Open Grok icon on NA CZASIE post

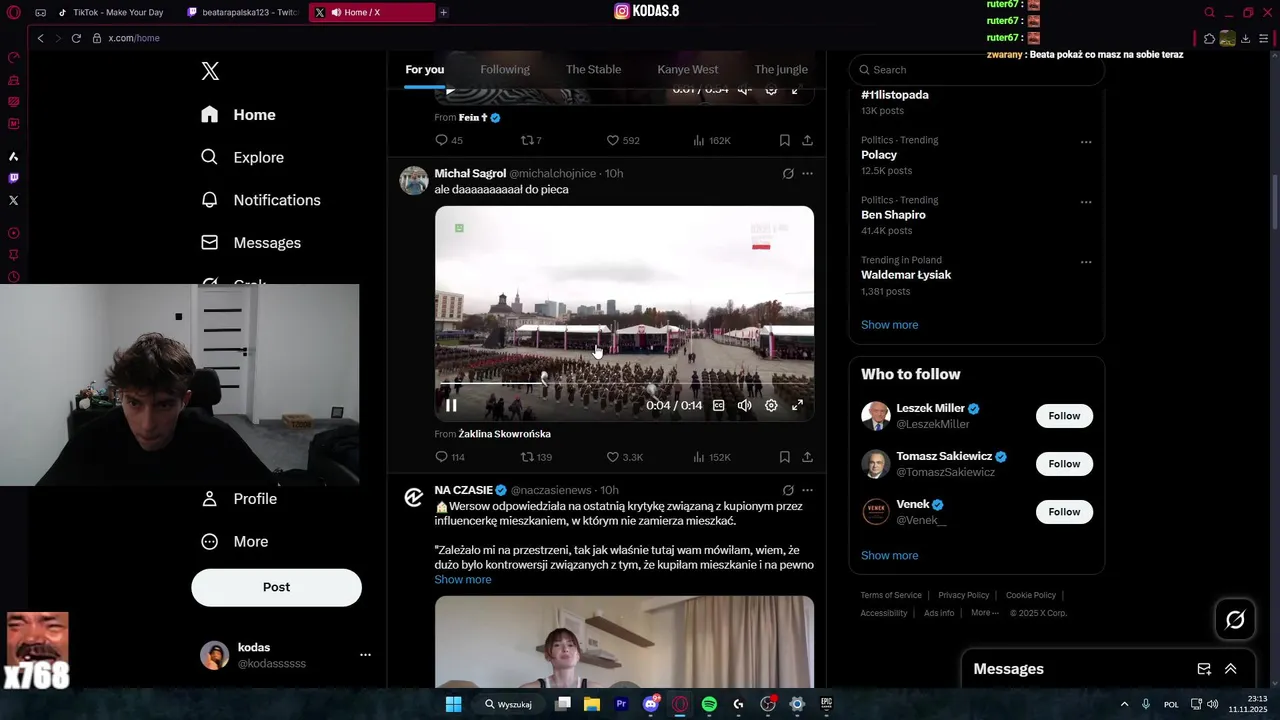coord(788,490)
